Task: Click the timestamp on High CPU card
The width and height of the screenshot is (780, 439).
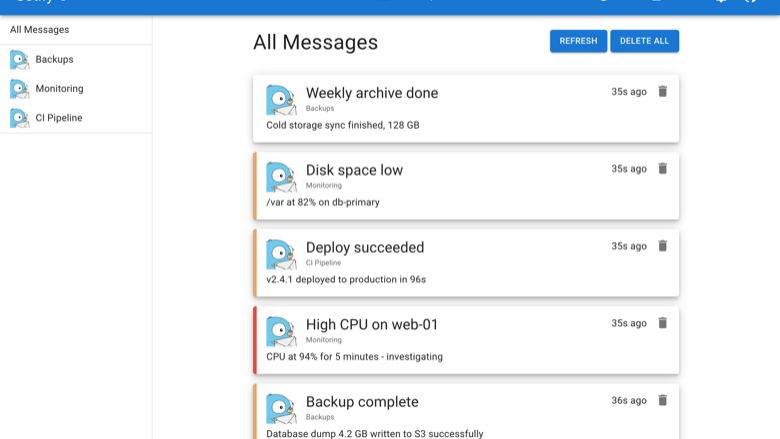Action: click(x=629, y=324)
